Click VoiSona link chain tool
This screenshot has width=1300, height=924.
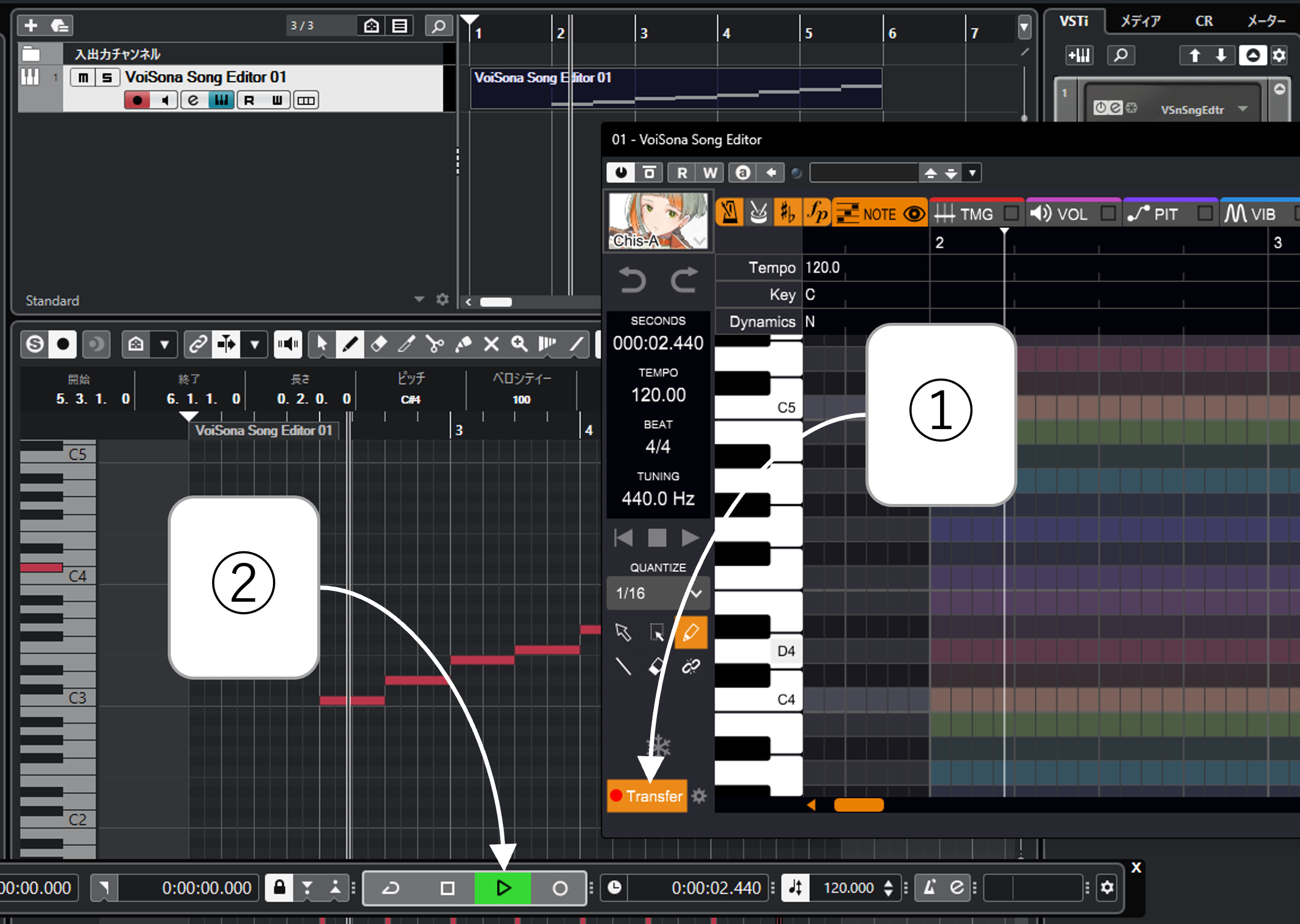pyautogui.click(x=691, y=667)
